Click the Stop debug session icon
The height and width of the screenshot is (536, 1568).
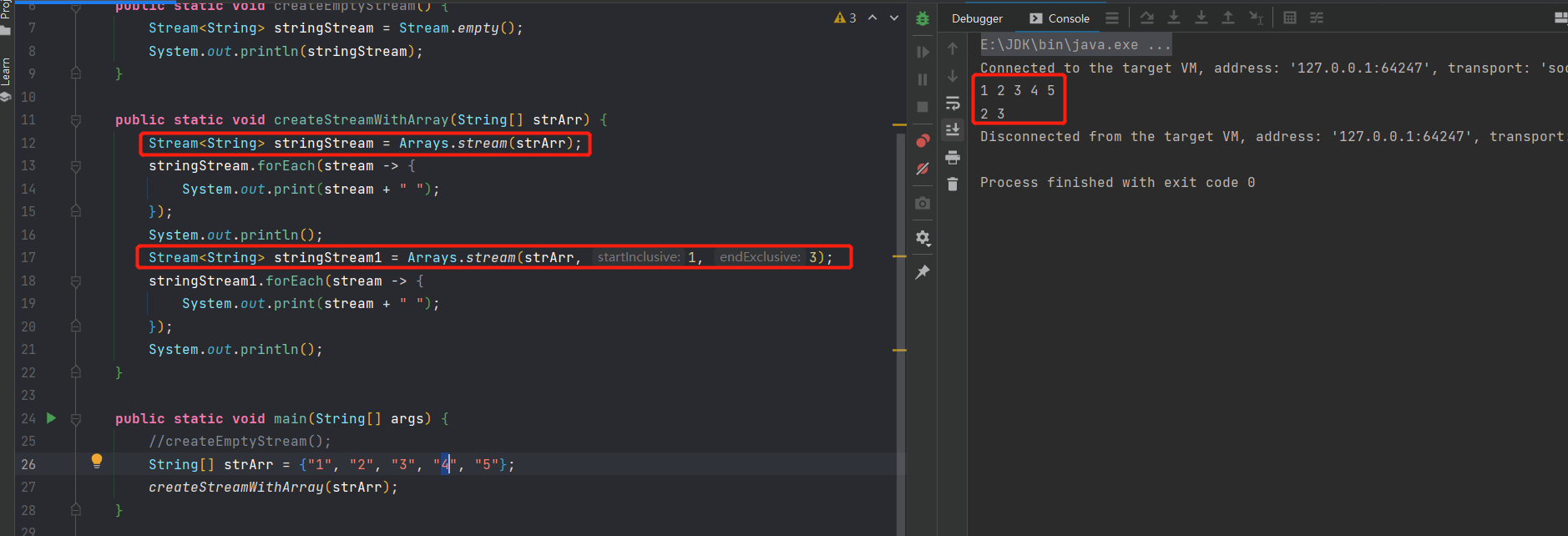click(x=923, y=107)
